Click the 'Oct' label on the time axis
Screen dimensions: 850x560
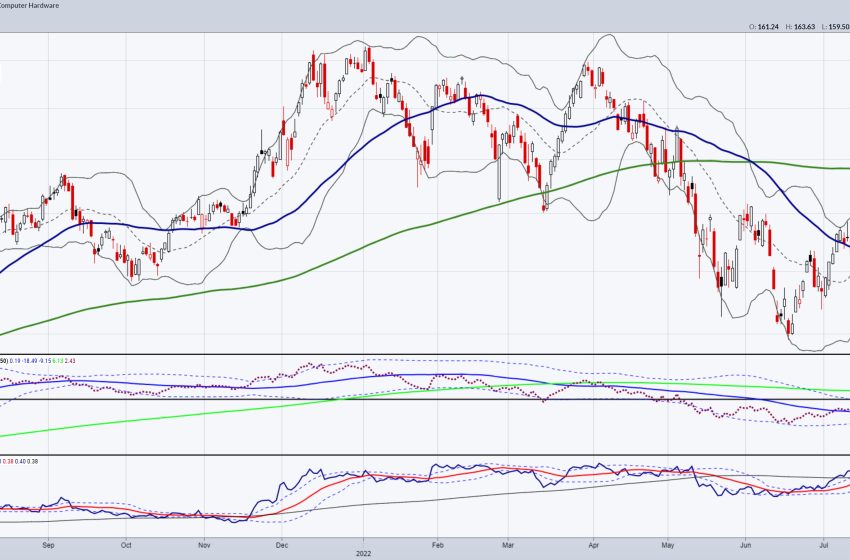coord(126,545)
